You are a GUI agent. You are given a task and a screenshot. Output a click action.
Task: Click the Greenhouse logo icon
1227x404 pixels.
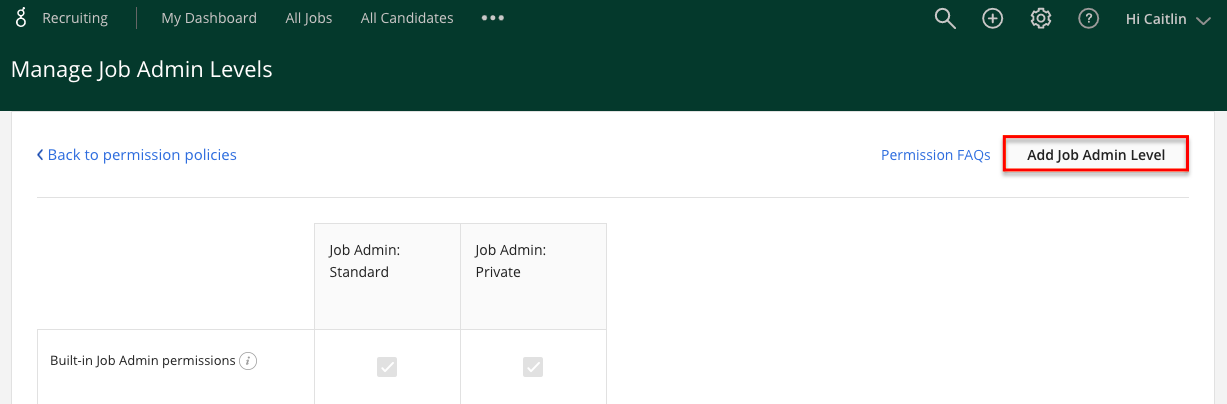tap(21, 18)
